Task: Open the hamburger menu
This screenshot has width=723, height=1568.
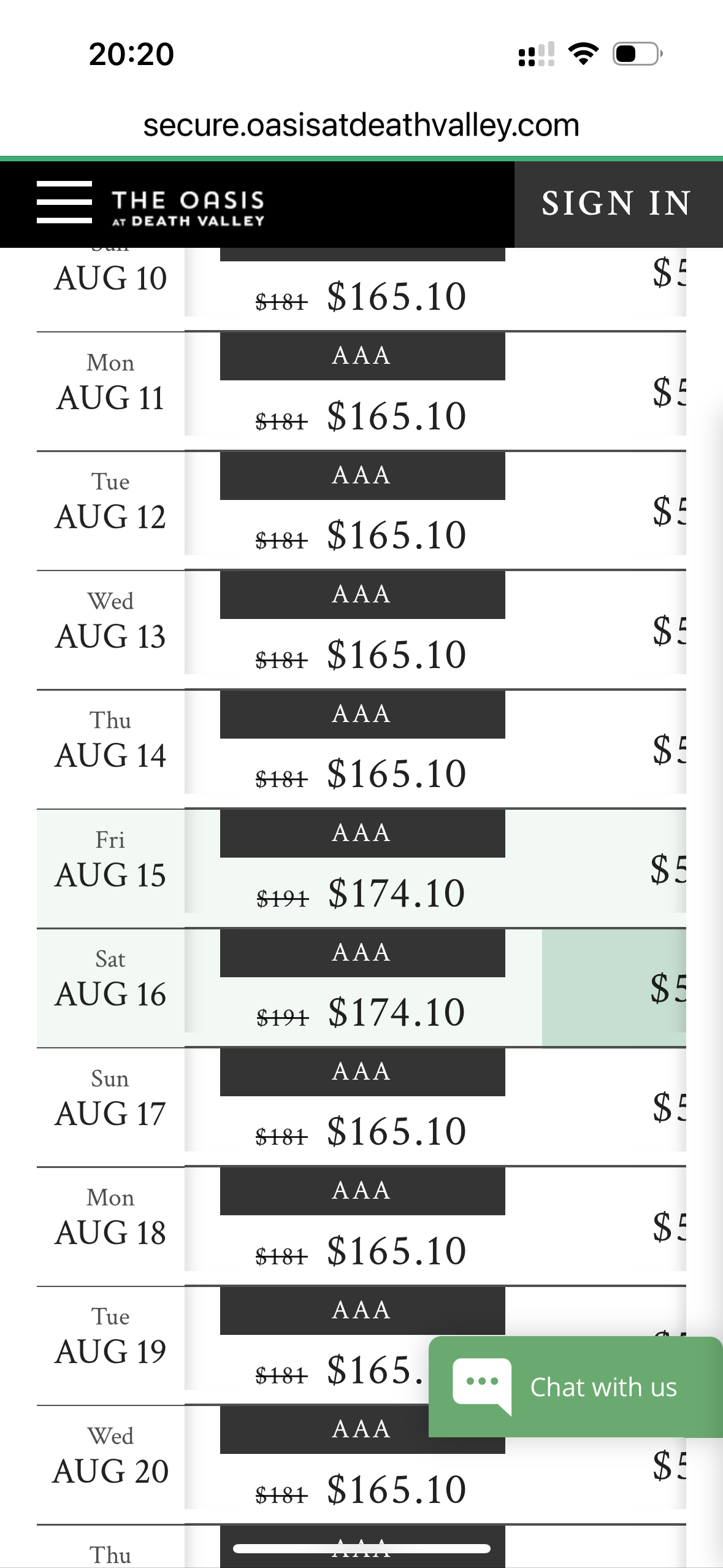Action: [x=64, y=202]
